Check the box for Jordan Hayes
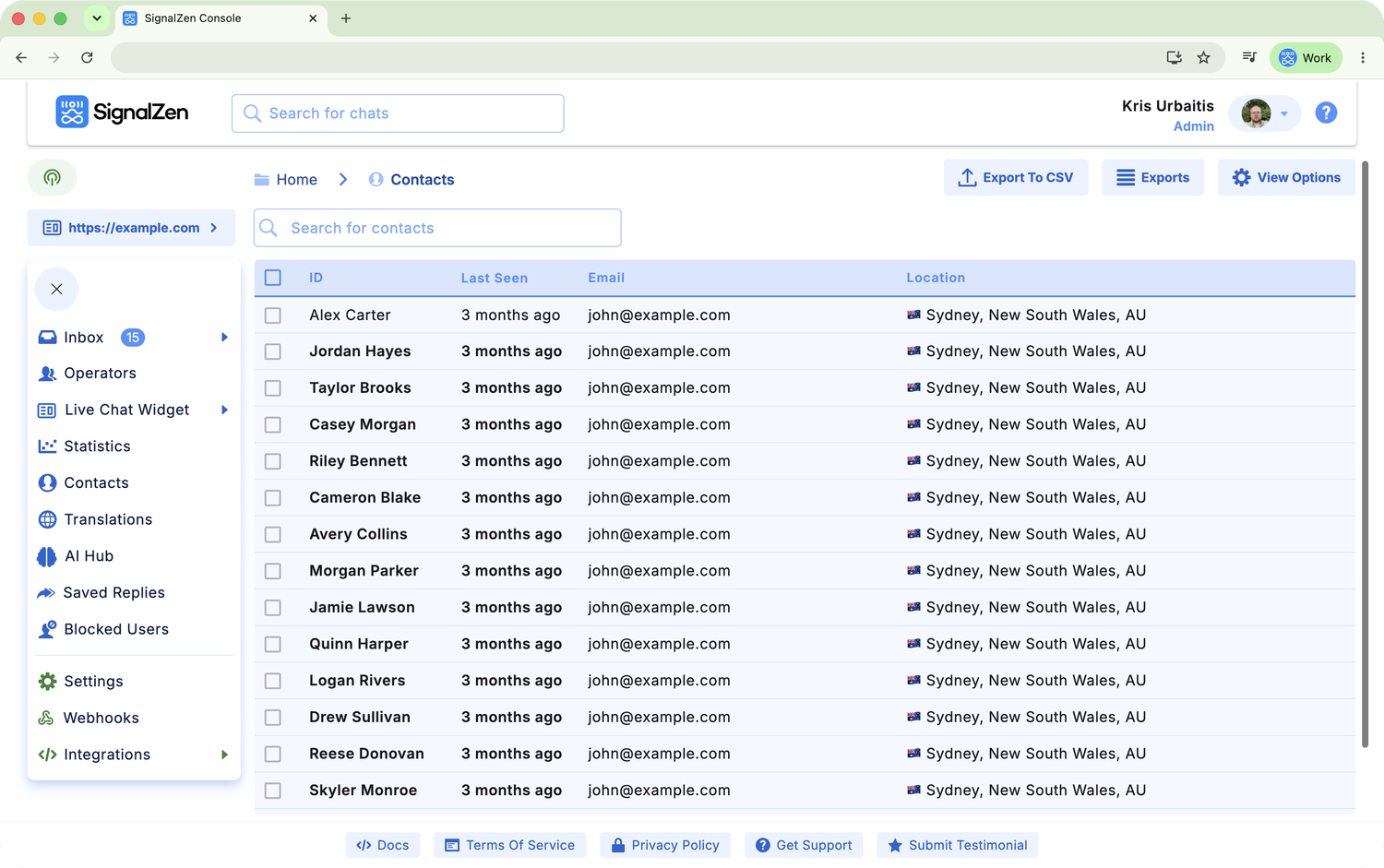 coord(273,351)
